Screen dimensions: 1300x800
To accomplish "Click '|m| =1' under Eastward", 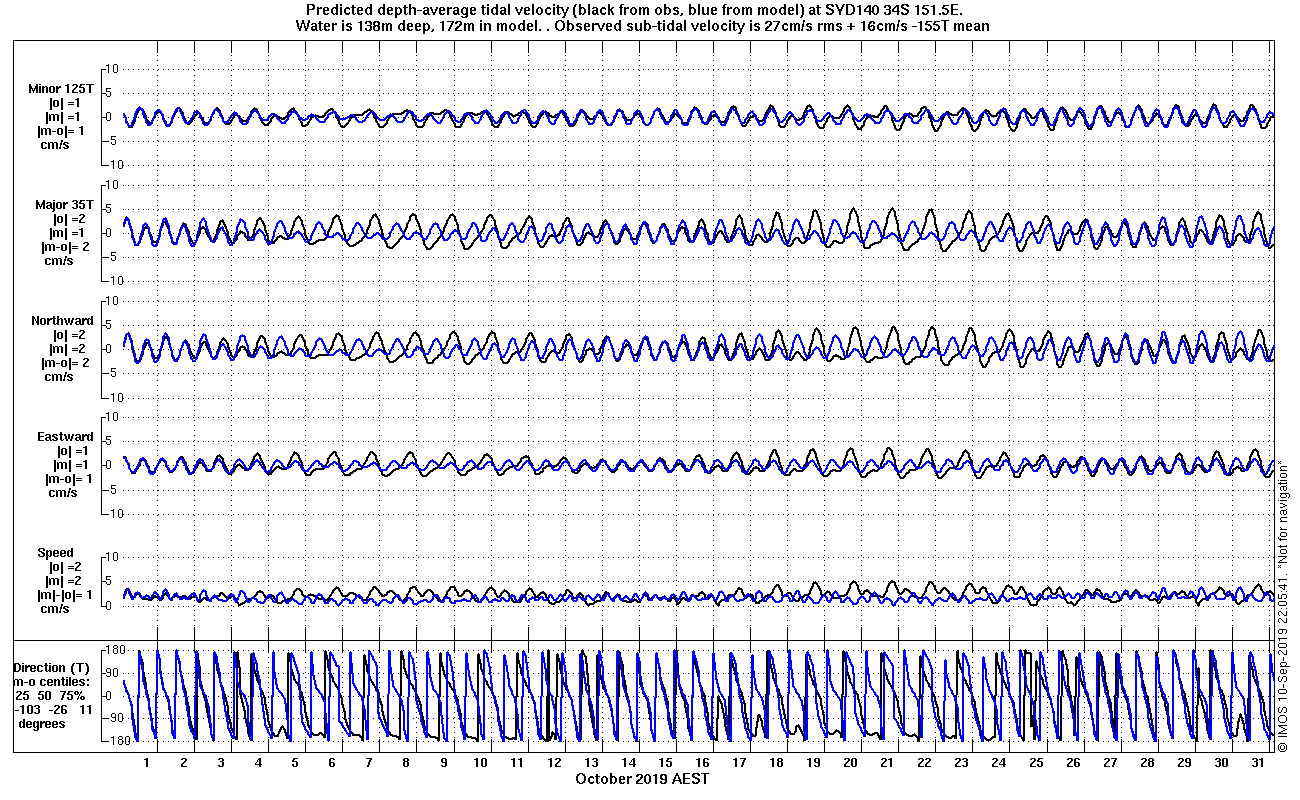I will [x=72, y=465].
